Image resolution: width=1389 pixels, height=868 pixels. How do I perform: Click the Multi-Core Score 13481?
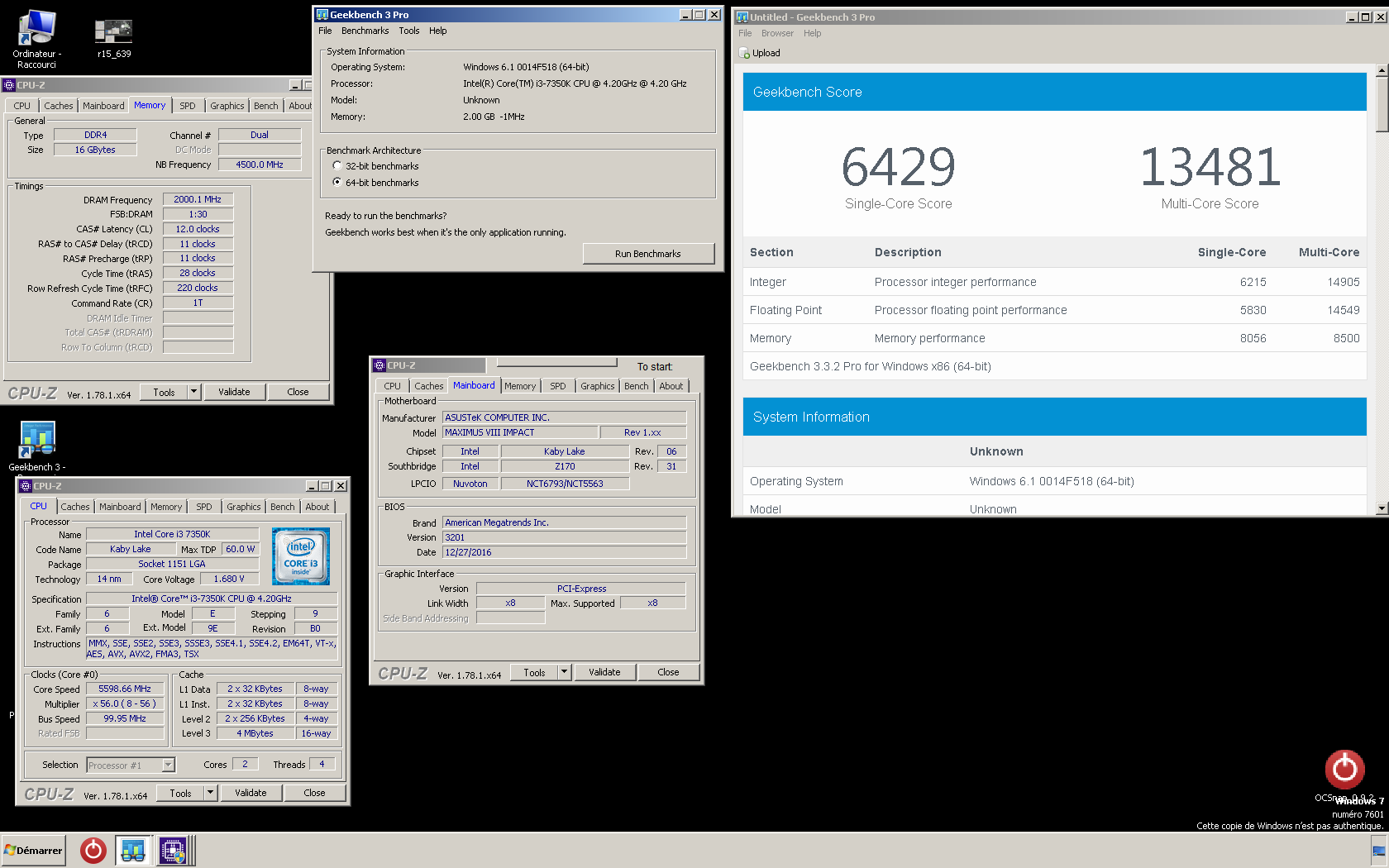tap(1210, 167)
